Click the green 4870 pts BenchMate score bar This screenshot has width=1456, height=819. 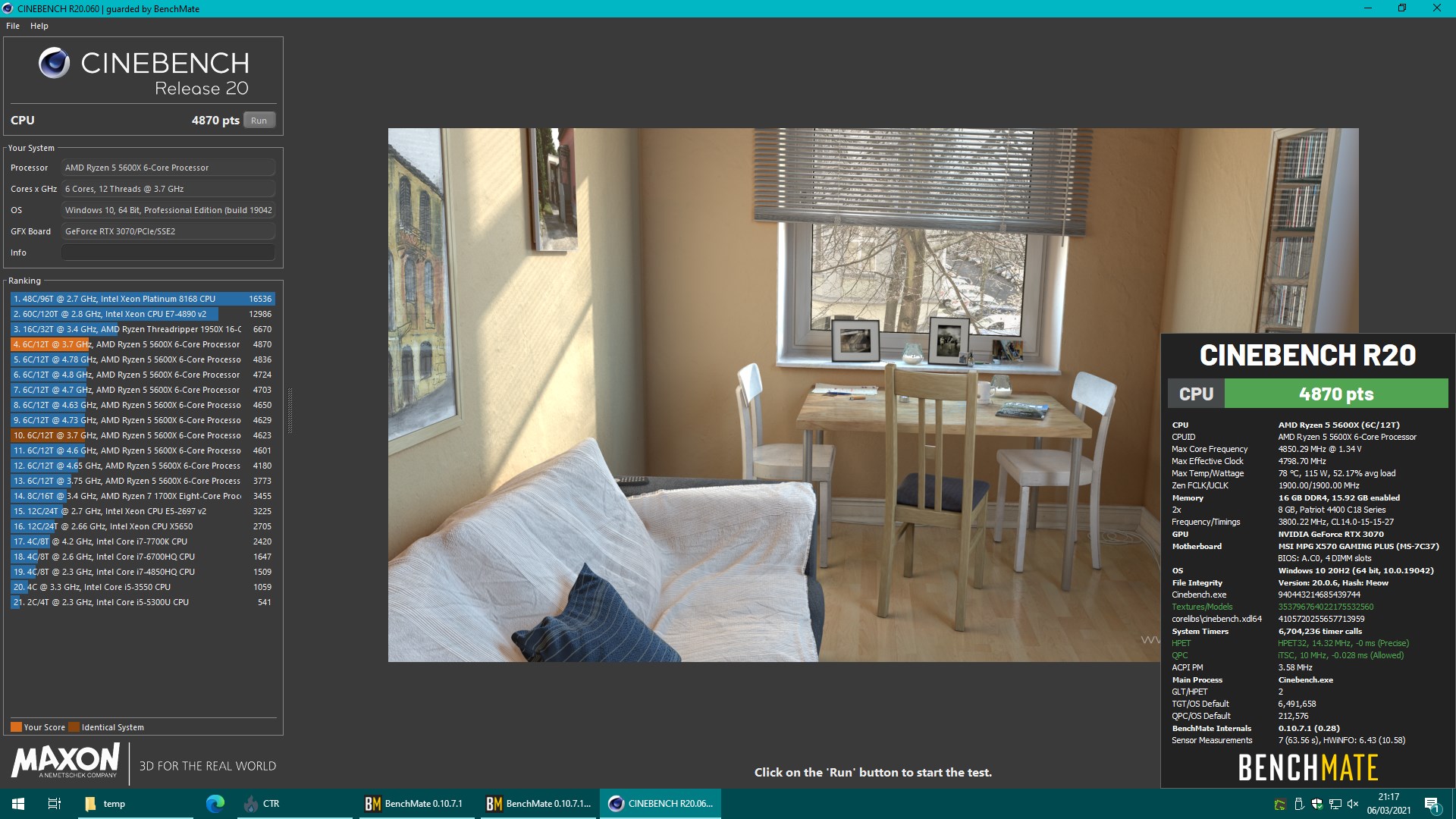click(x=1336, y=394)
